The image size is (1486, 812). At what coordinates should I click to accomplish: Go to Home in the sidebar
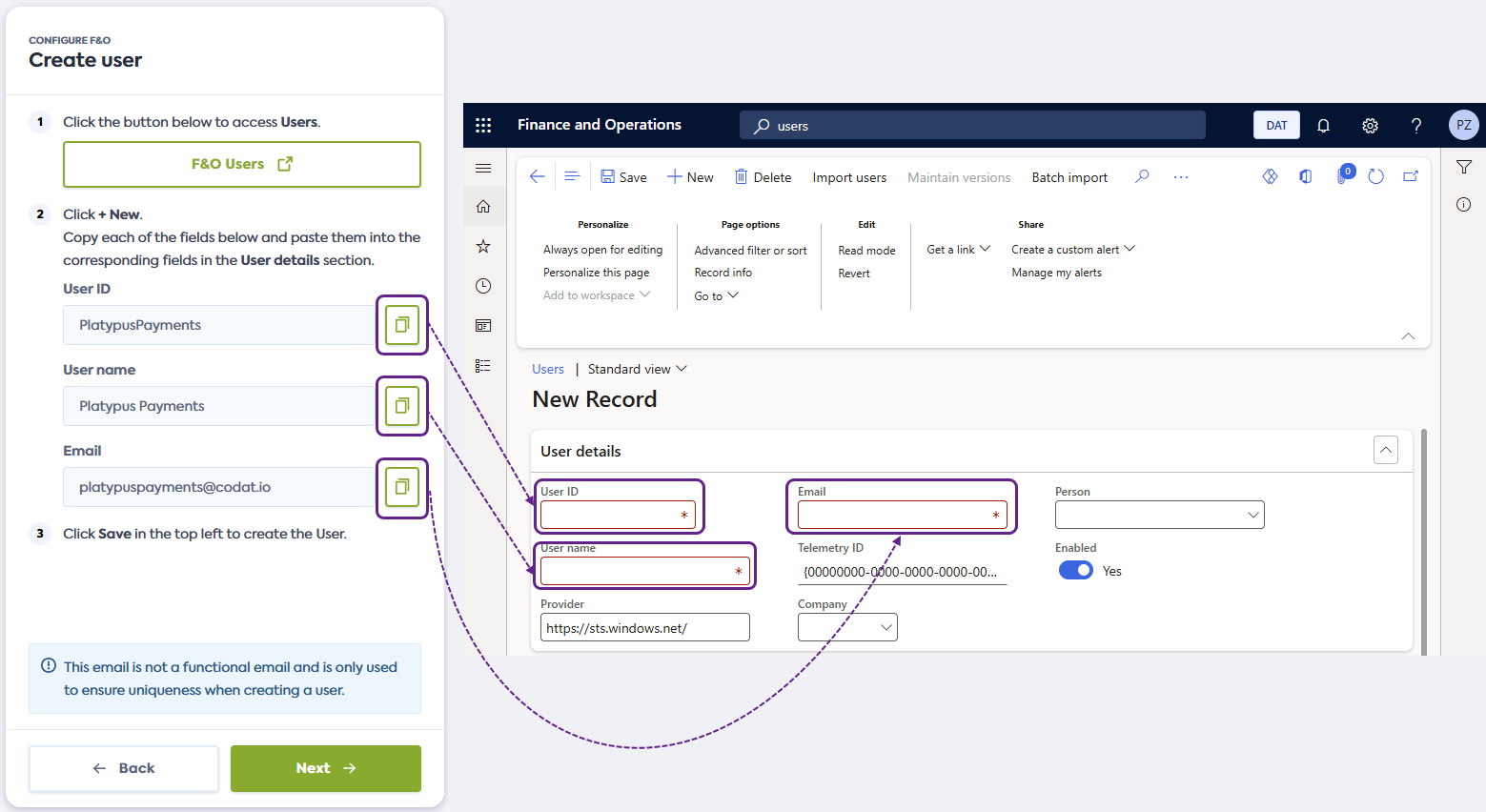point(483,207)
